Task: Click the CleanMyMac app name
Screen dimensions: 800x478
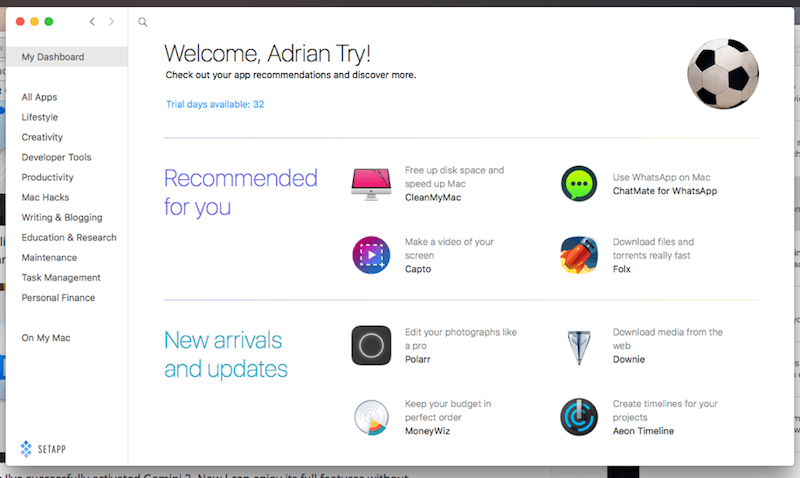Action: (x=433, y=197)
